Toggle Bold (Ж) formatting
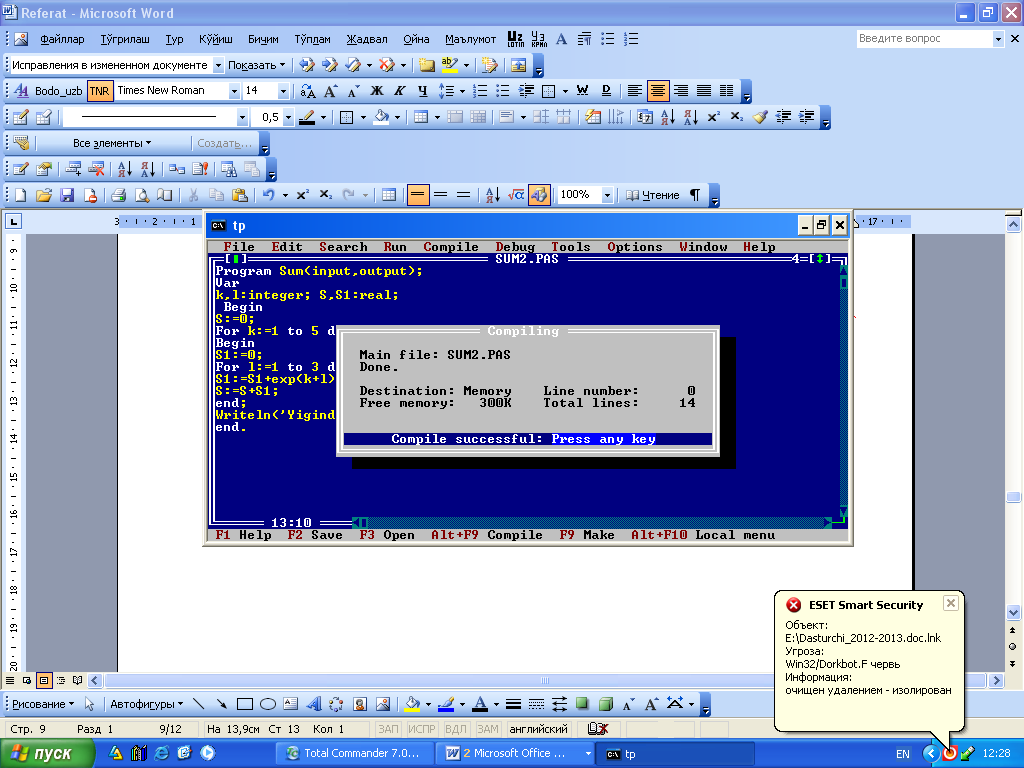The height and width of the screenshot is (768, 1024). (x=377, y=91)
